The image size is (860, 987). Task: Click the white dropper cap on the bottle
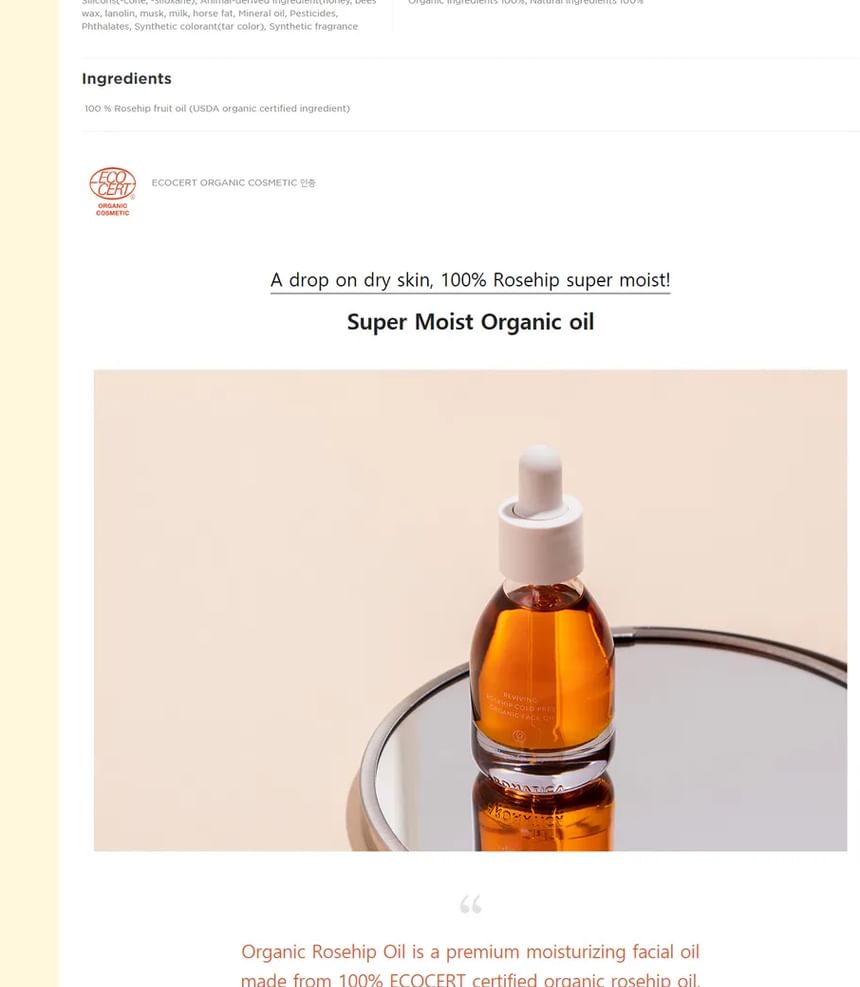540,514
